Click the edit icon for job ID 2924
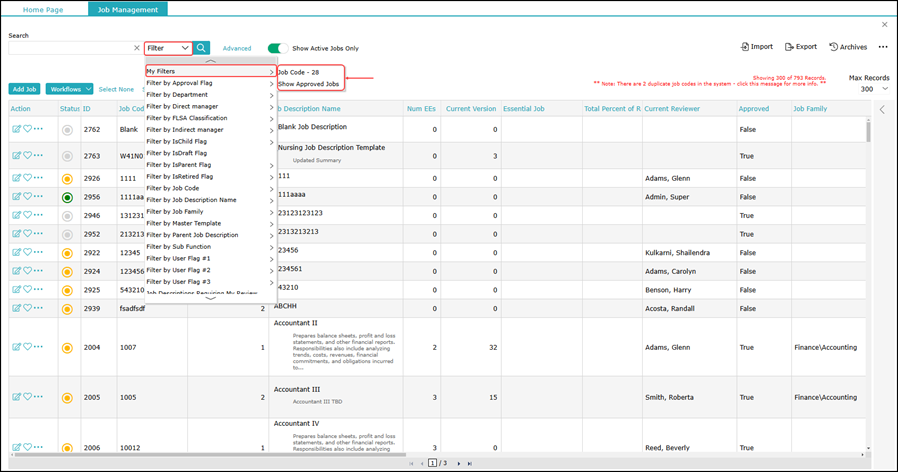The width and height of the screenshot is (899, 472). click(16, 270)
